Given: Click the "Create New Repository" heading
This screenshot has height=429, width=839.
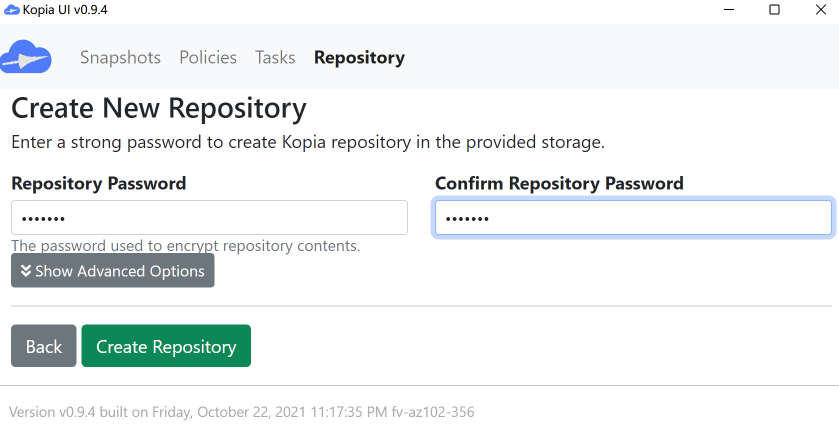Looking at the screenshot, I should click(158, 108).
